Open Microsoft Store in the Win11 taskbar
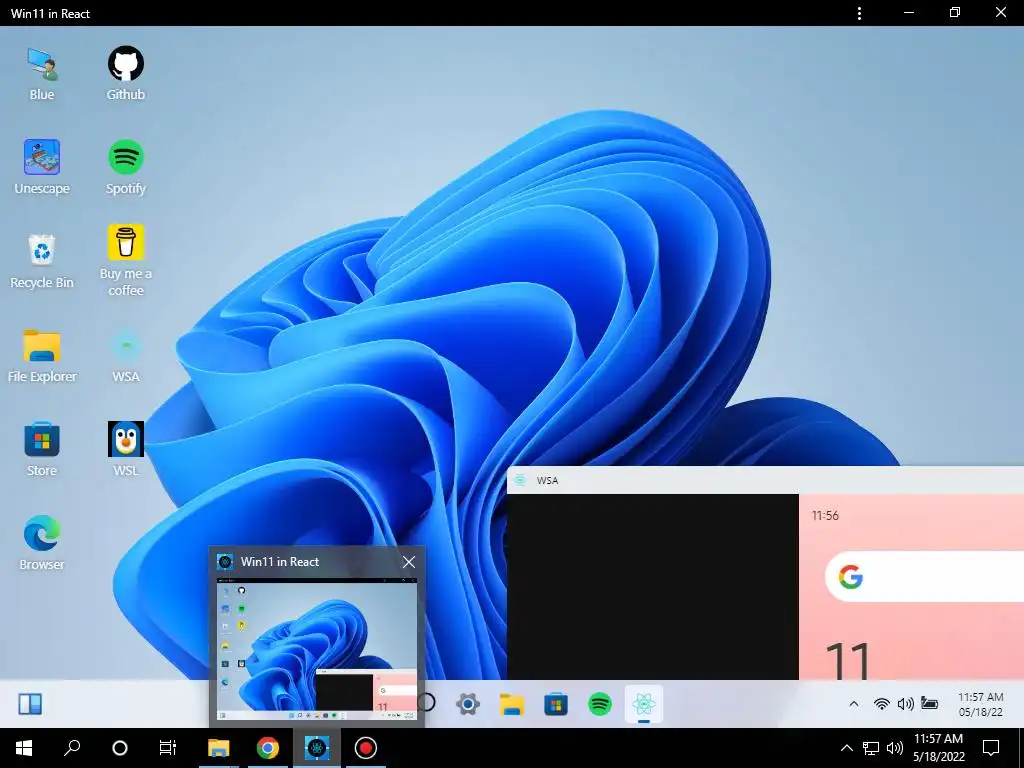 click(x=556, y=704)
